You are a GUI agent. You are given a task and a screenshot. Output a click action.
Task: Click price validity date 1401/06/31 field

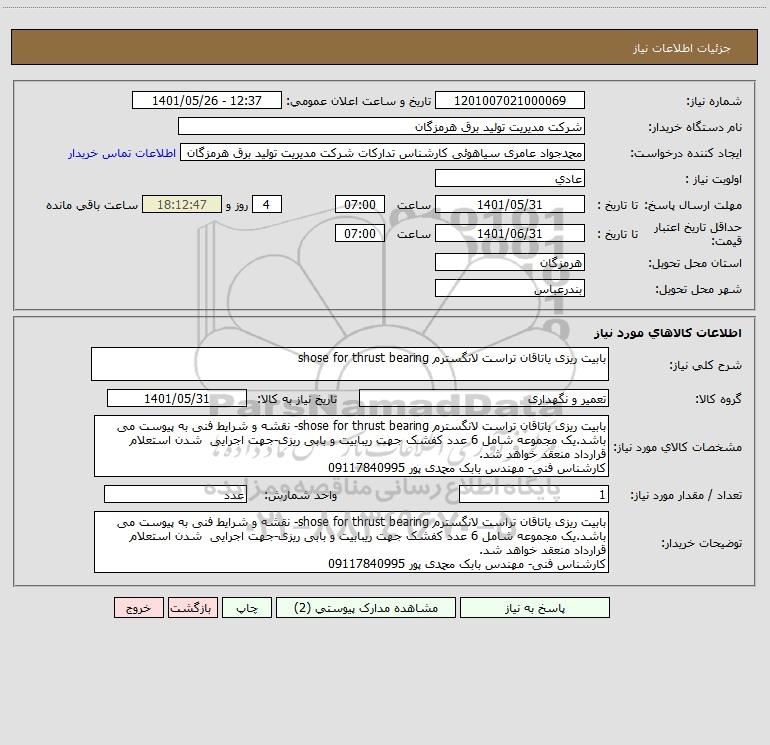pyautogui.click(x=510, y=233)
